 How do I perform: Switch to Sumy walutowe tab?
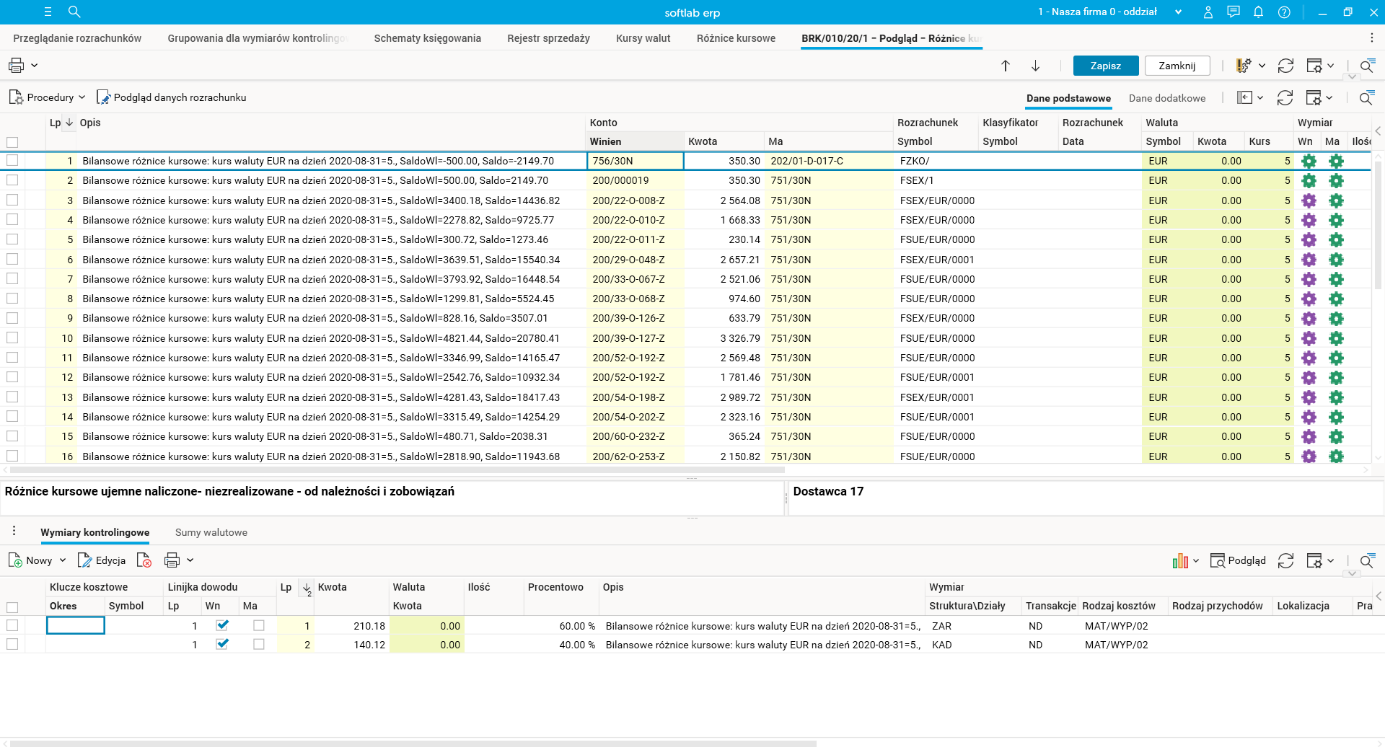point(211,533)
